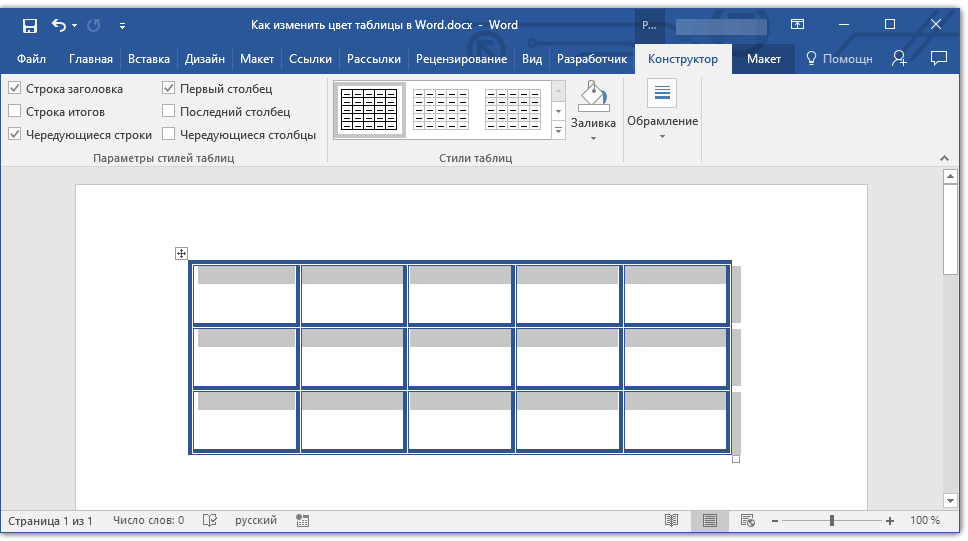The width and height of the screenshot is (968, 541).
Task: Click the Save icon in quick access toolbar
Action: [29, 25]
